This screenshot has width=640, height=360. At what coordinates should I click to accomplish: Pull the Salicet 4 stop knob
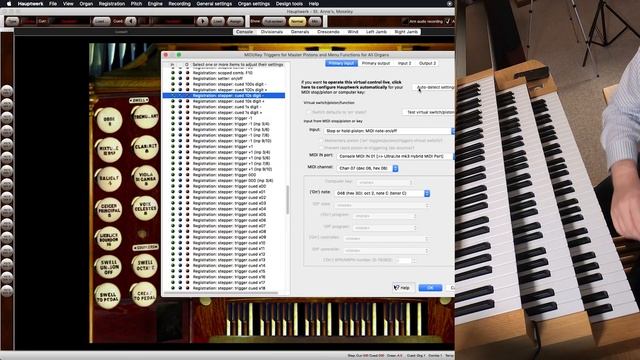[x=109, y=179]
